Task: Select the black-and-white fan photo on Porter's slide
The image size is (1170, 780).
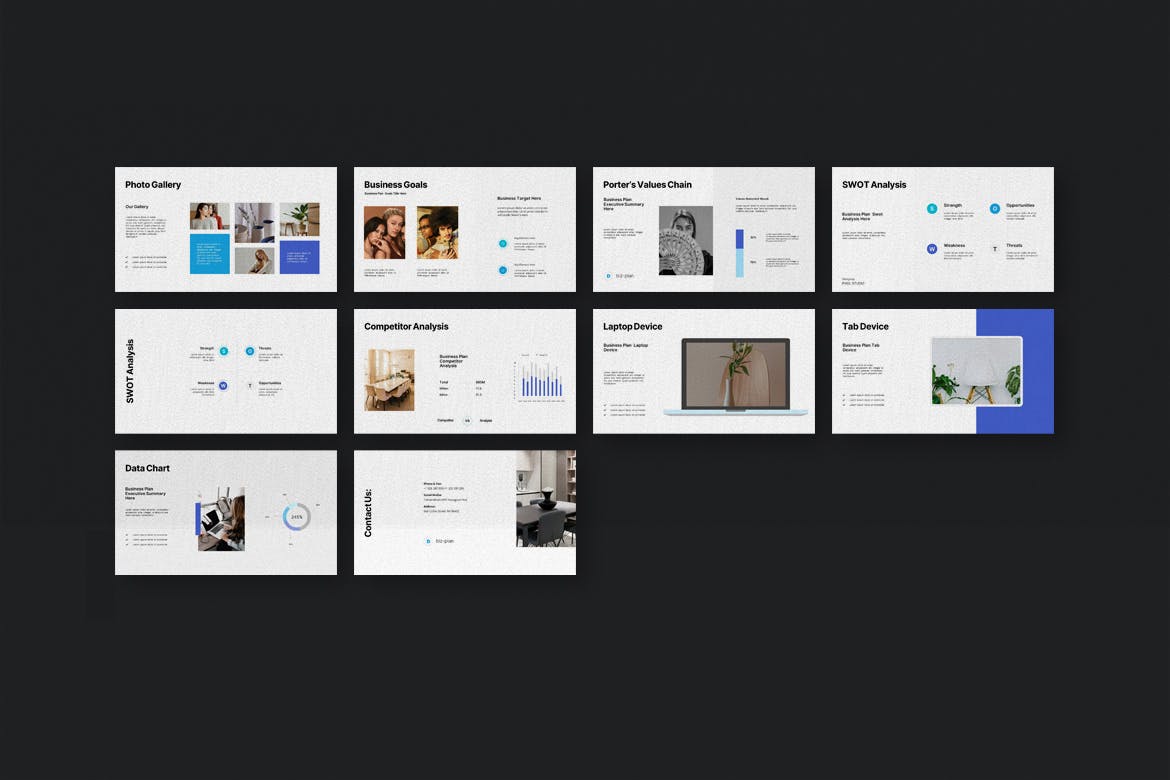Action: pos(685,240)
